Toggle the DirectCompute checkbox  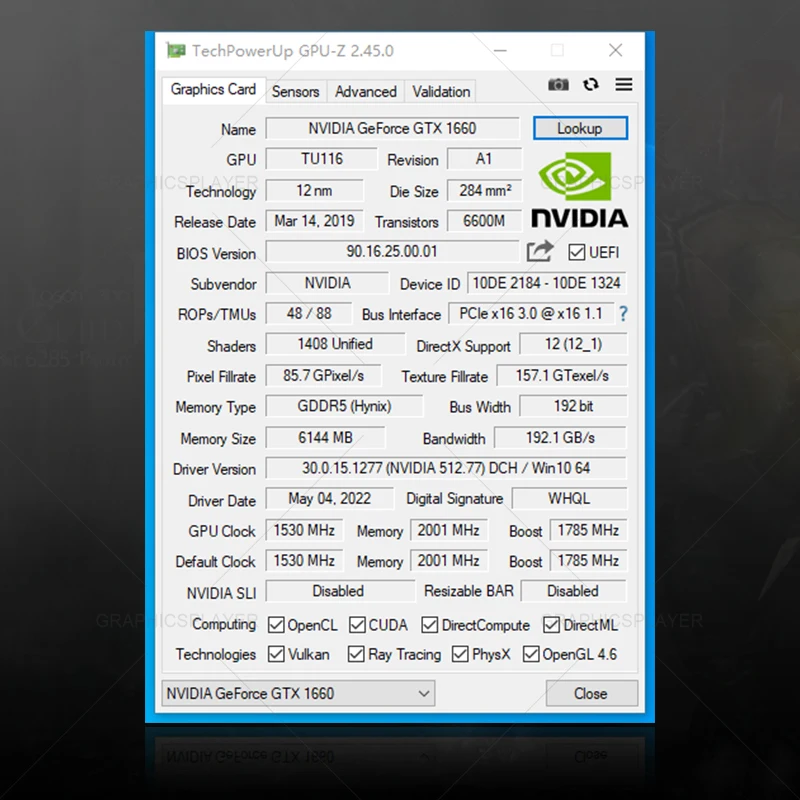click(x=430, y=624)
